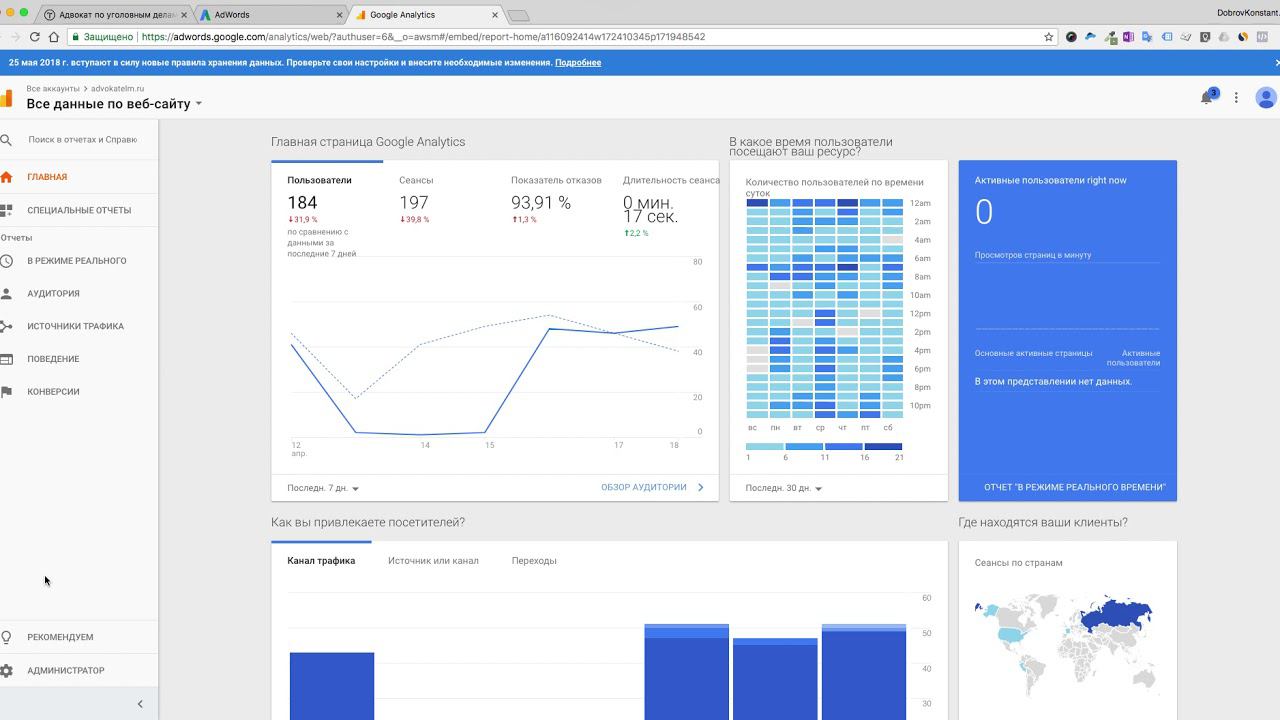Open the Источники трафика icon
1280x720 pixels.
6,326
